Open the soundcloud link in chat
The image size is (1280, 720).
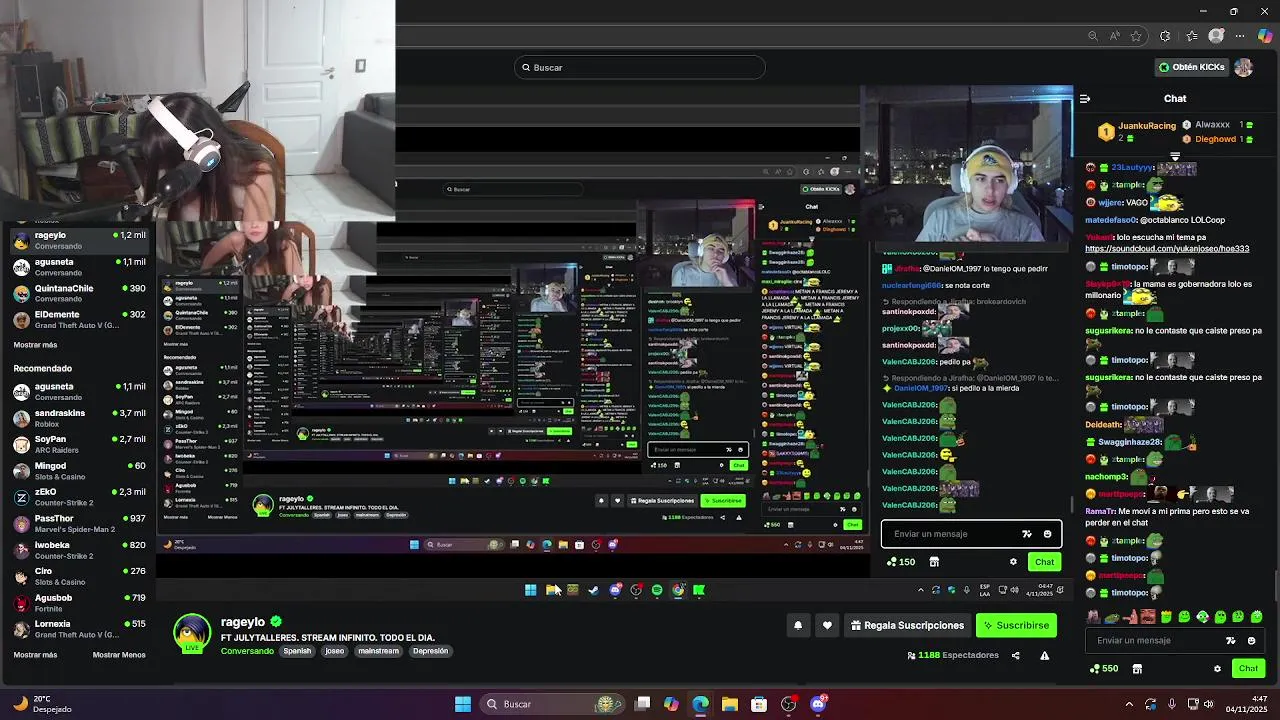coord(1167,249)
